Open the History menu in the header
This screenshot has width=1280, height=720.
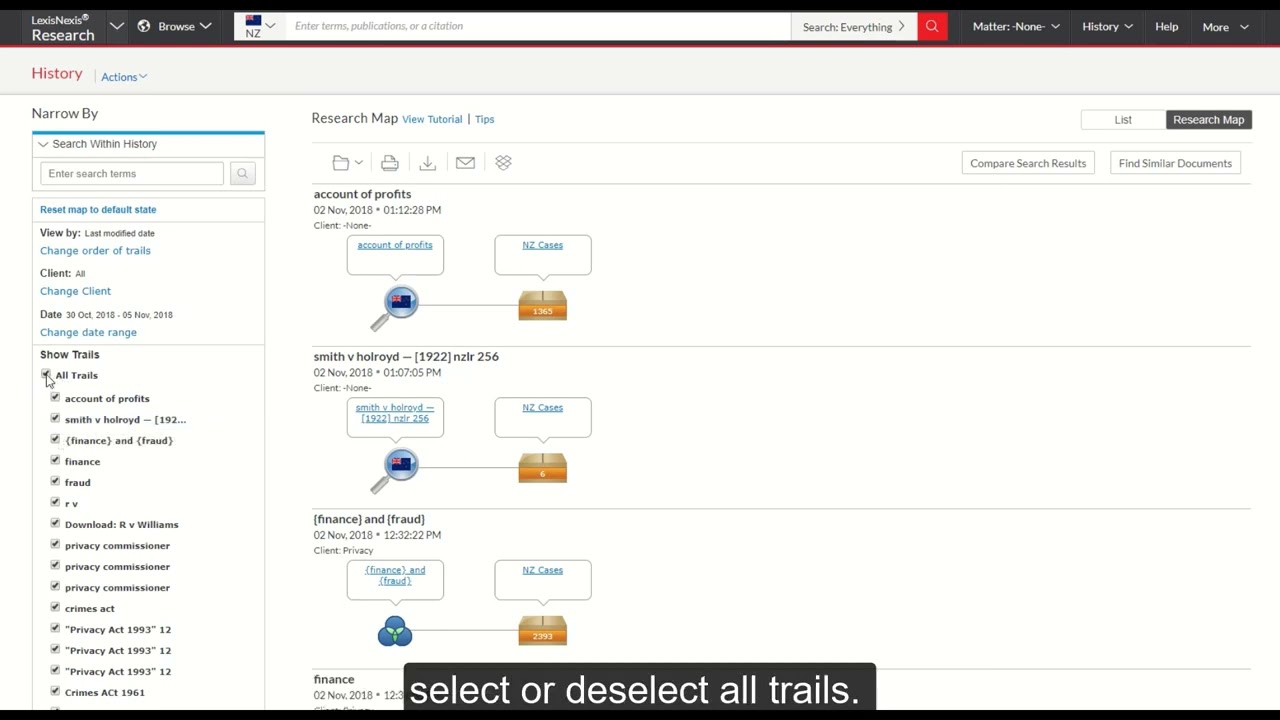pos(1107,26)
